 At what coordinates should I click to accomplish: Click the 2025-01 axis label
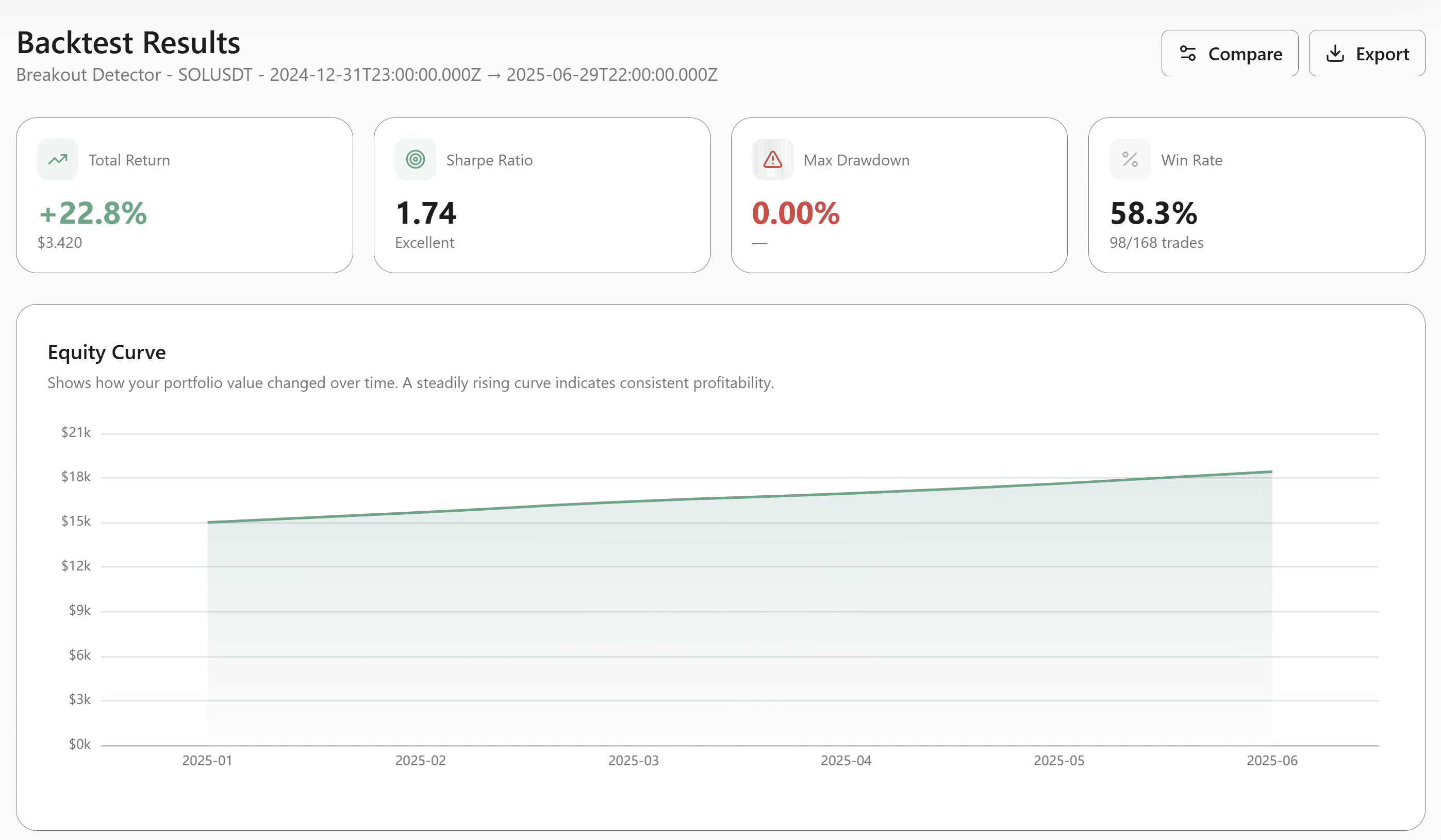207,761
